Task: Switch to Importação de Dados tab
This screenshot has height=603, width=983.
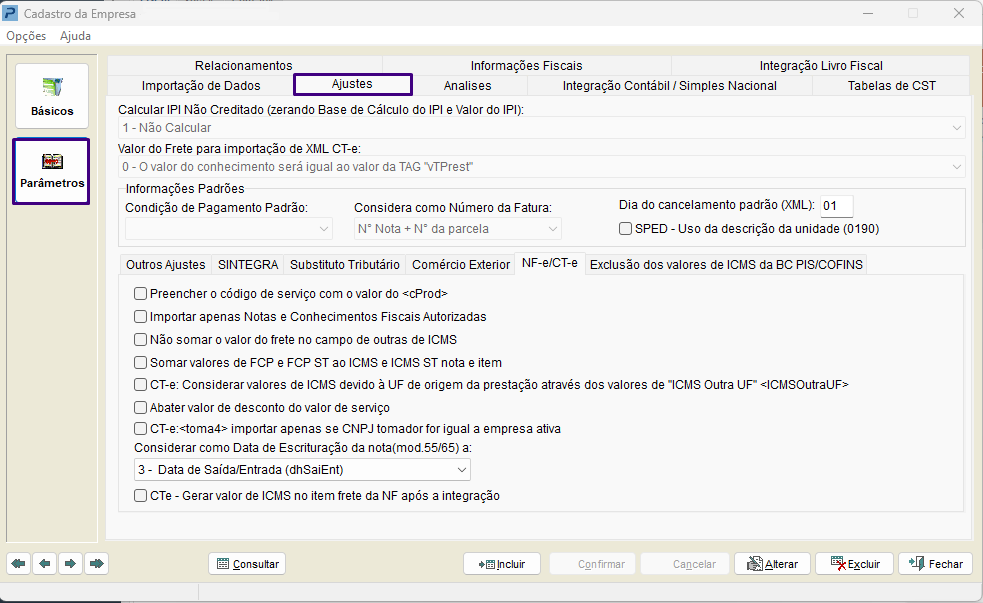Action: pos(201,85)
